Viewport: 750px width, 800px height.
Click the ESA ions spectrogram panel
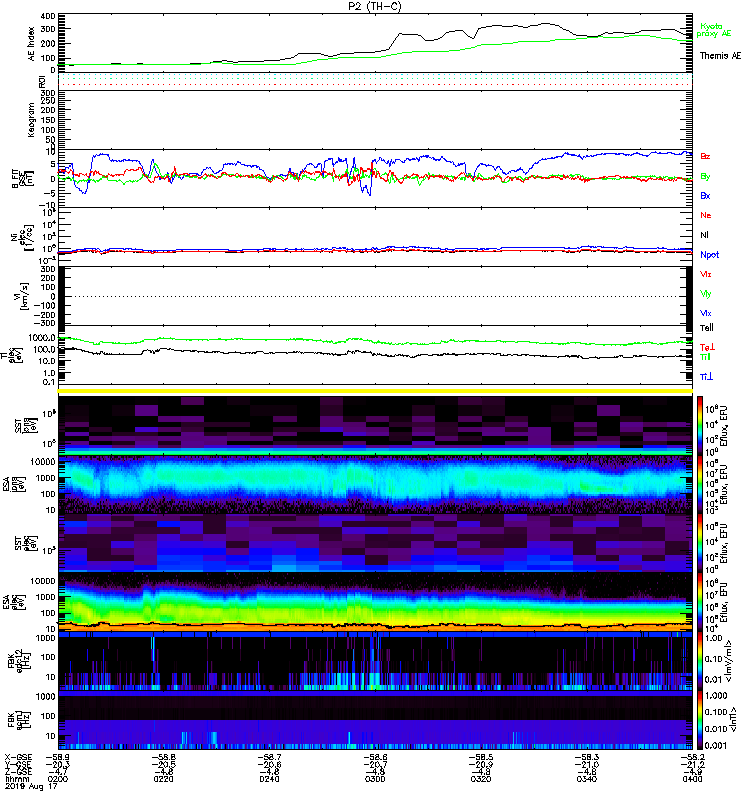coord(376,485)
